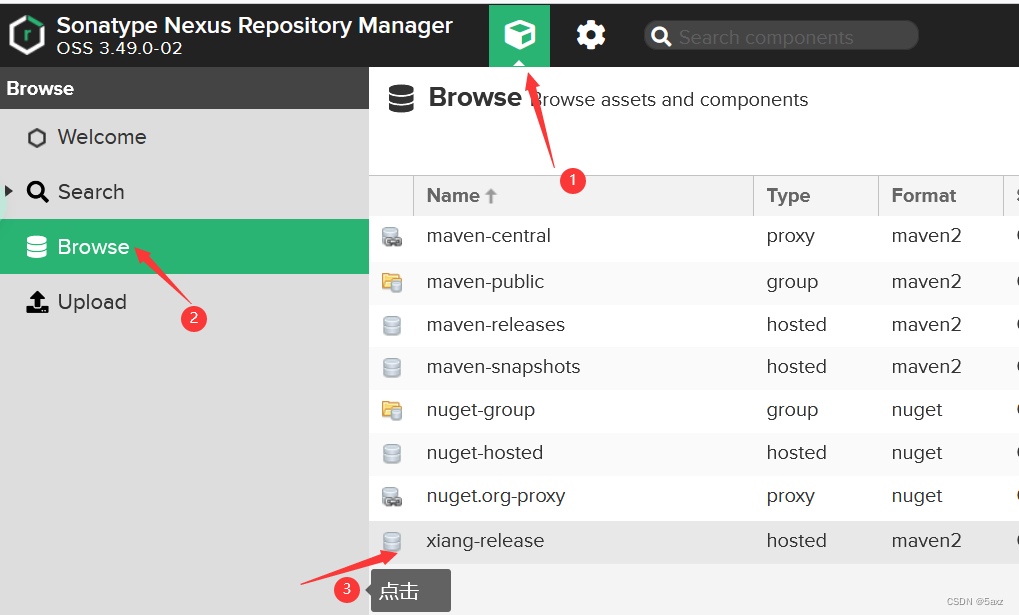This screenshot has height=615, width=1019.
Task: Open the administration gear icon
Action: pyautogui.click(x=591, y=34)
